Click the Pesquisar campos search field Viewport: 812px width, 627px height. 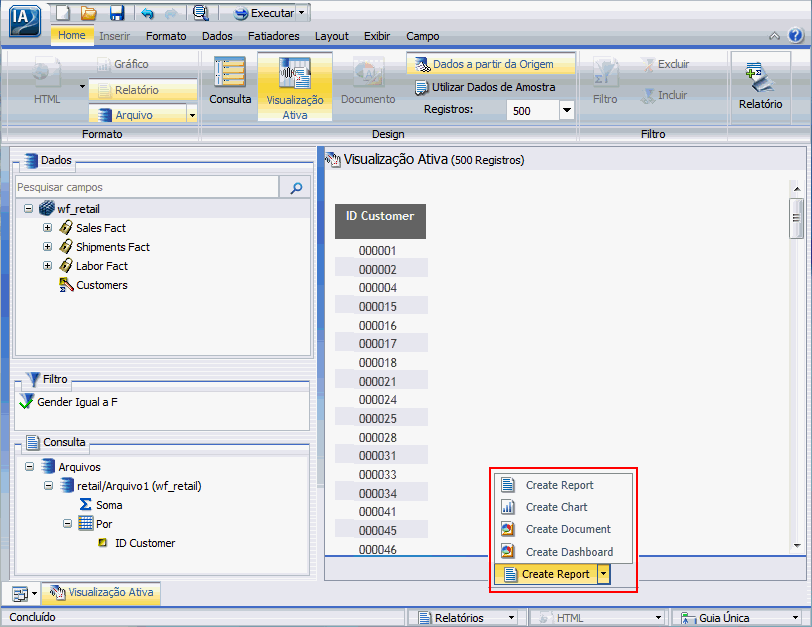click(x=147, y=187)
